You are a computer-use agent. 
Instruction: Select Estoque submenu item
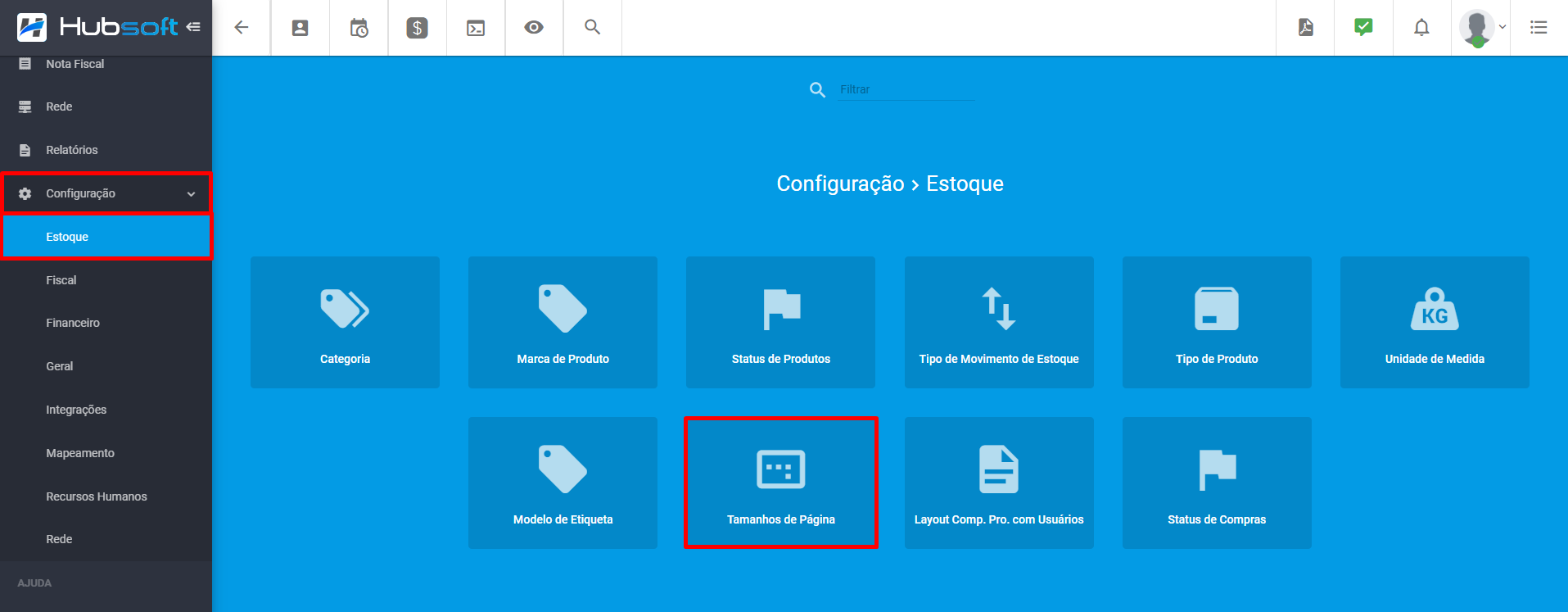point(106,237)
